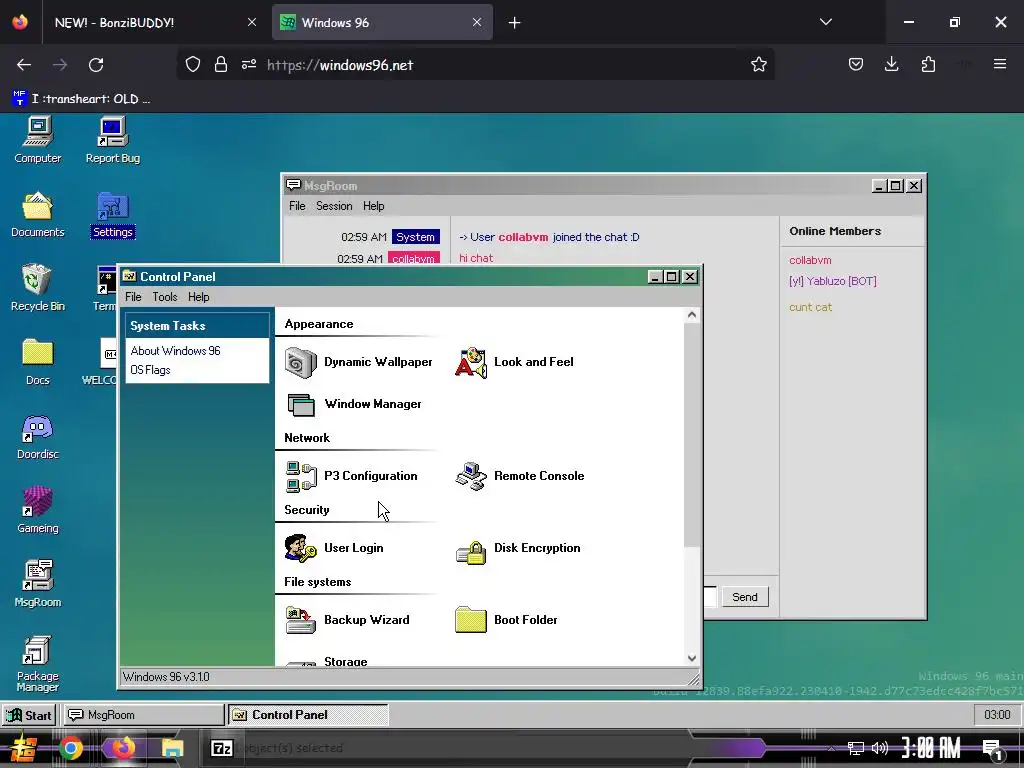Image resolution: width=1024 pixels, height=768 pixels.
Task: Click the Control Panel scrollbar thumb
Action: pyautogui.click(x=692, y=435)
